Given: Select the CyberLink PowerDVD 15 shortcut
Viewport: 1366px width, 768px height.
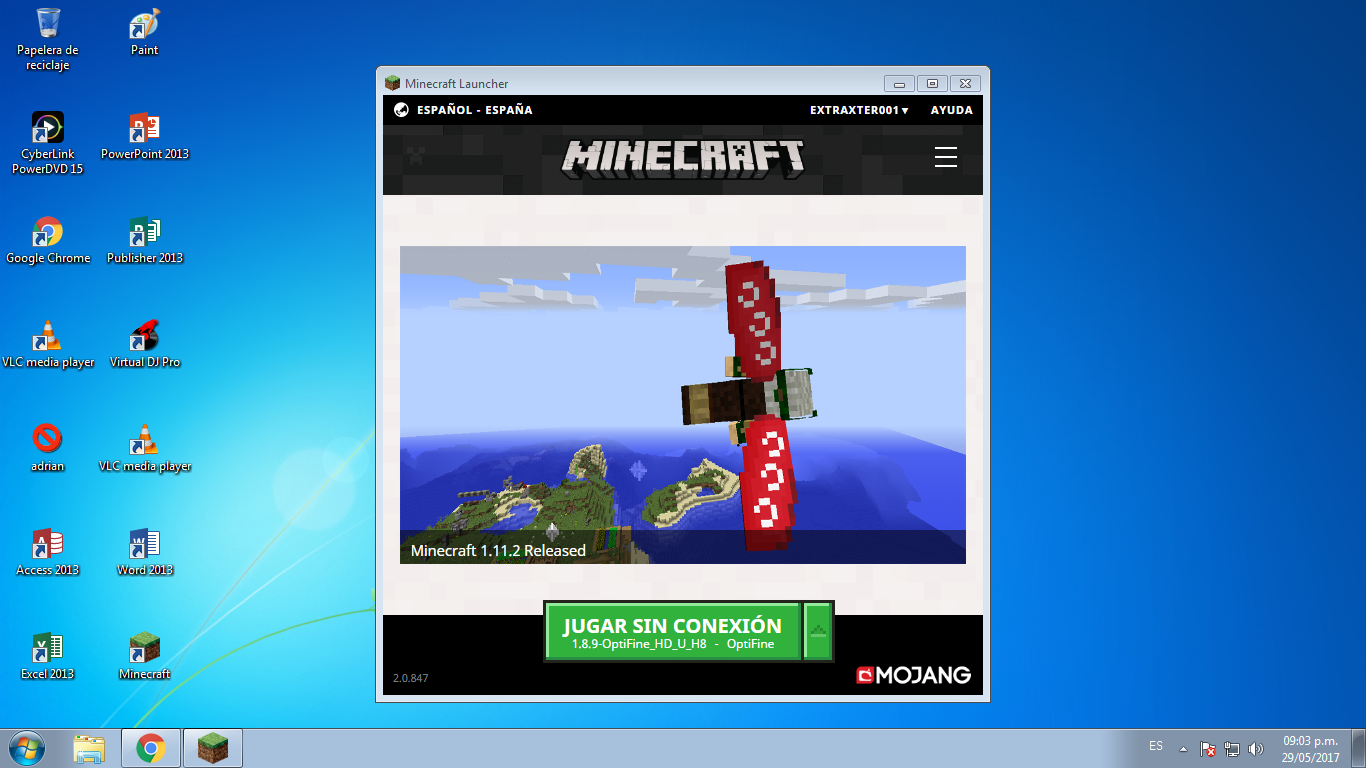Looking at the screenshot, I should pyautogui.click(x=47, y=143).
